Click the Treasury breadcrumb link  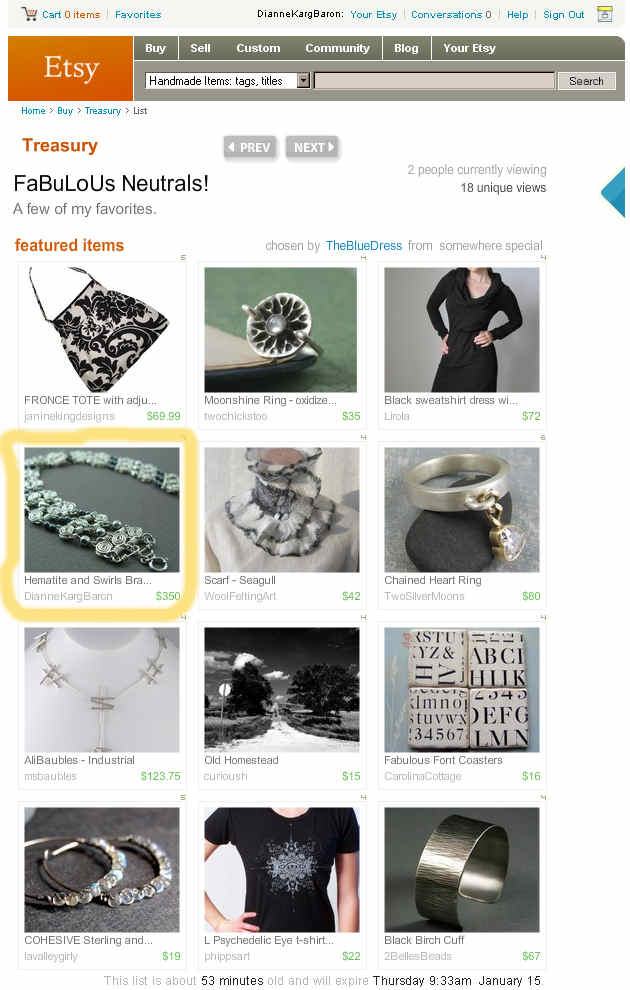[x=102, y=110]
